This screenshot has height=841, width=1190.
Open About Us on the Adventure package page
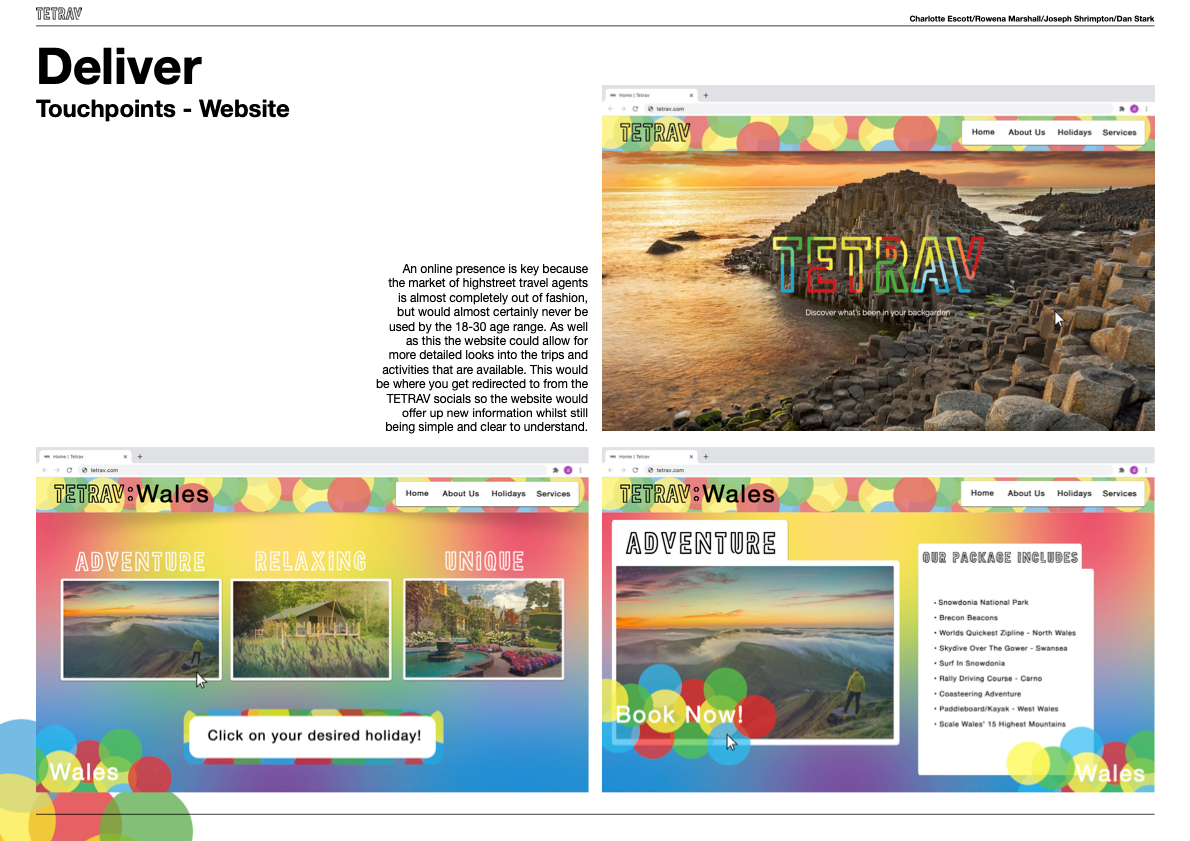click(1025, 493)
